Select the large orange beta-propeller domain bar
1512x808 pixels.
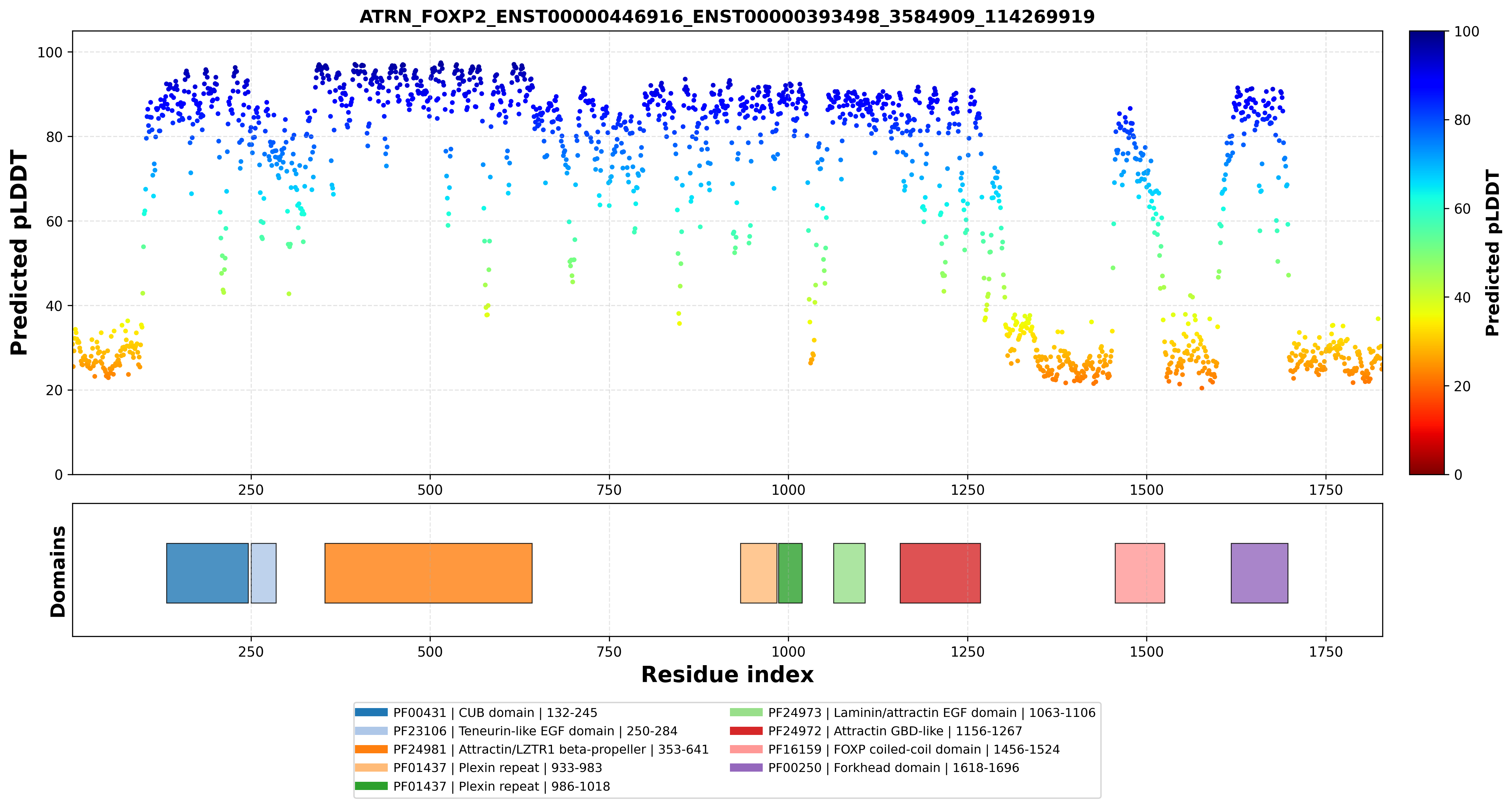coord(428,573)
